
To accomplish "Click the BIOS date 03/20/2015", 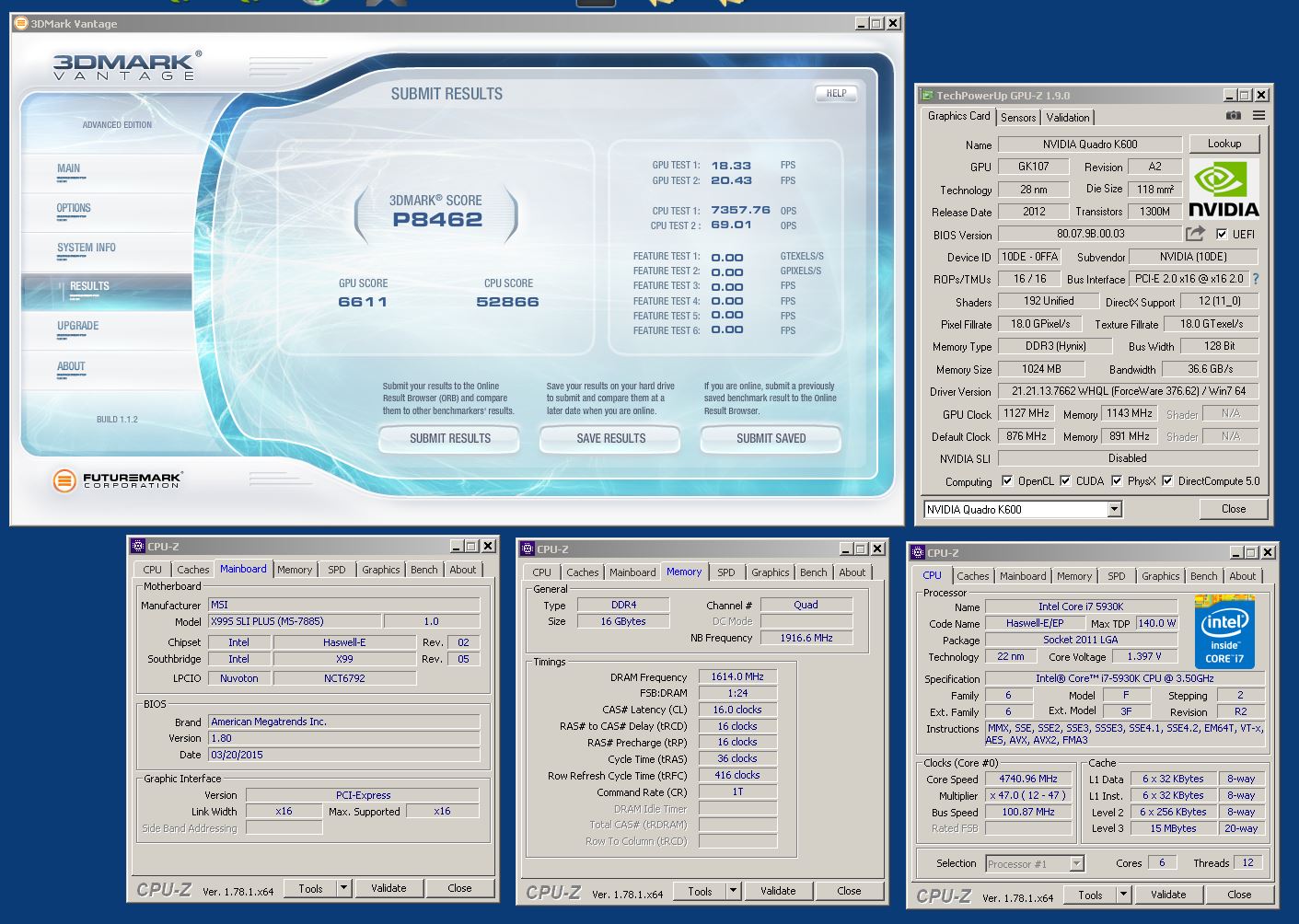I will click(x=343, y=755).
